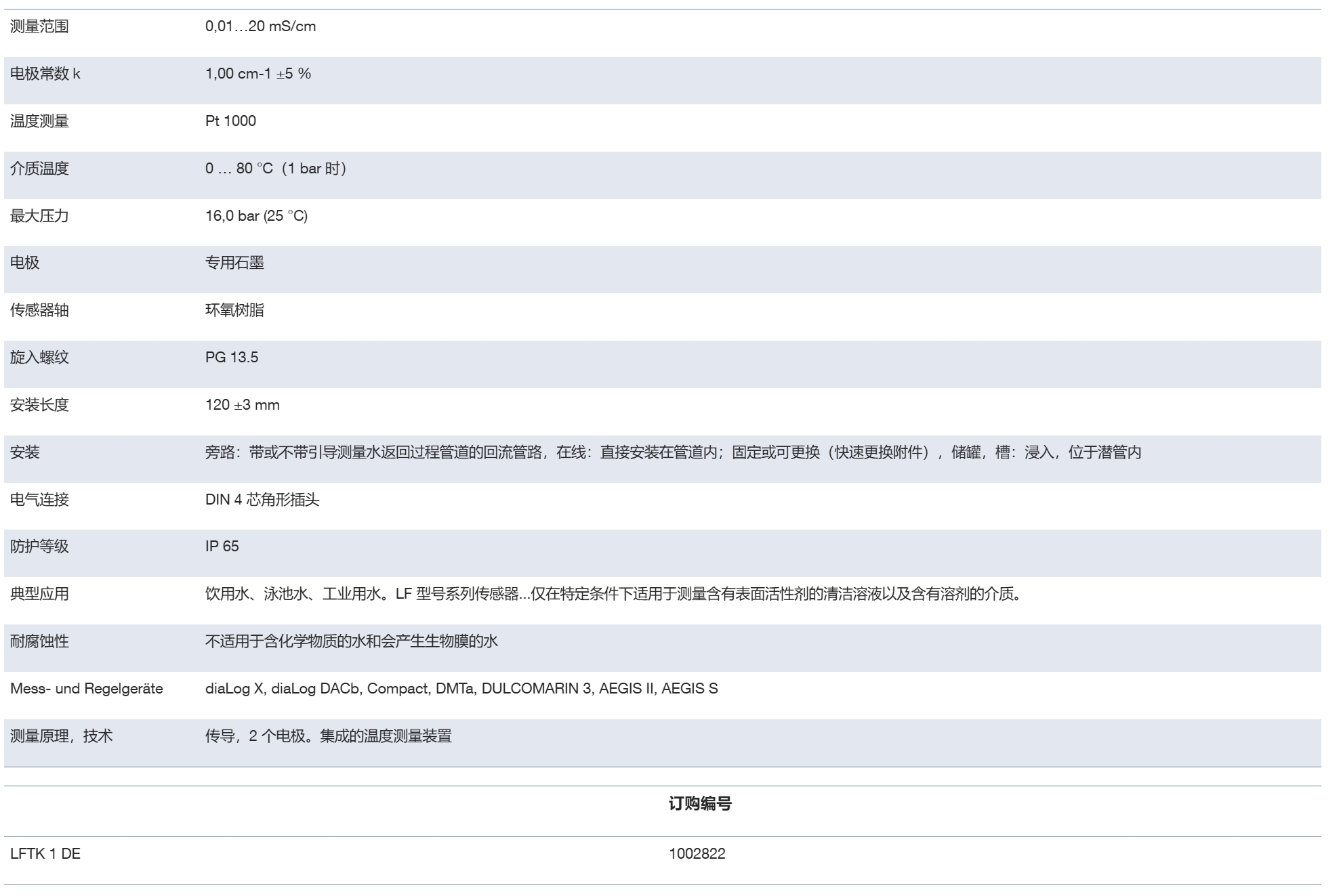Select the LFTK 1 DE product name

[45, 854]
